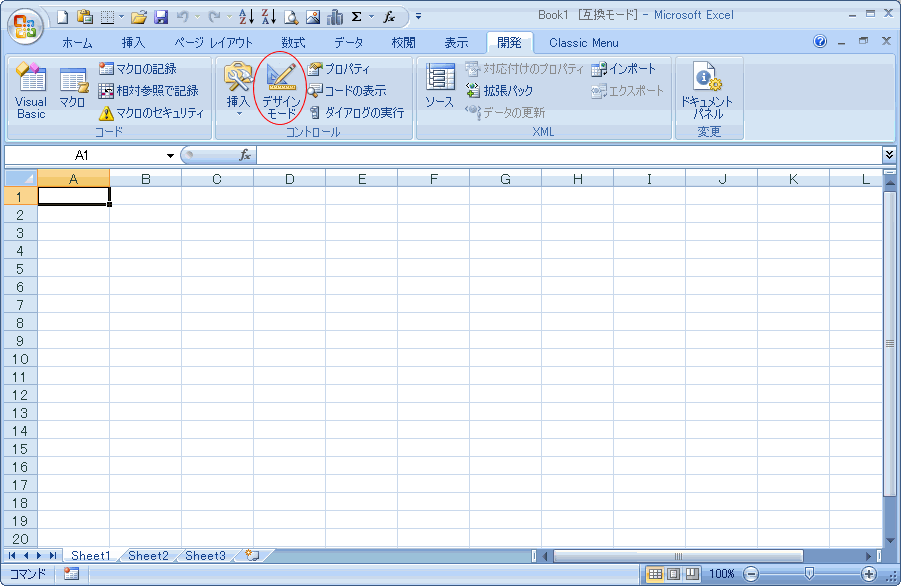901x586 pixels.
Task: Select the Sheet2 worksheet tab
Action: pos(148,556)
